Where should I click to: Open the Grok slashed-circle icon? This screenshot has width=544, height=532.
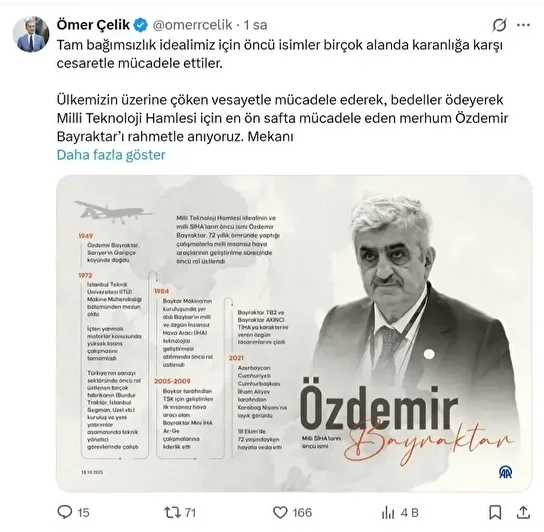click(x=500, y=25)
